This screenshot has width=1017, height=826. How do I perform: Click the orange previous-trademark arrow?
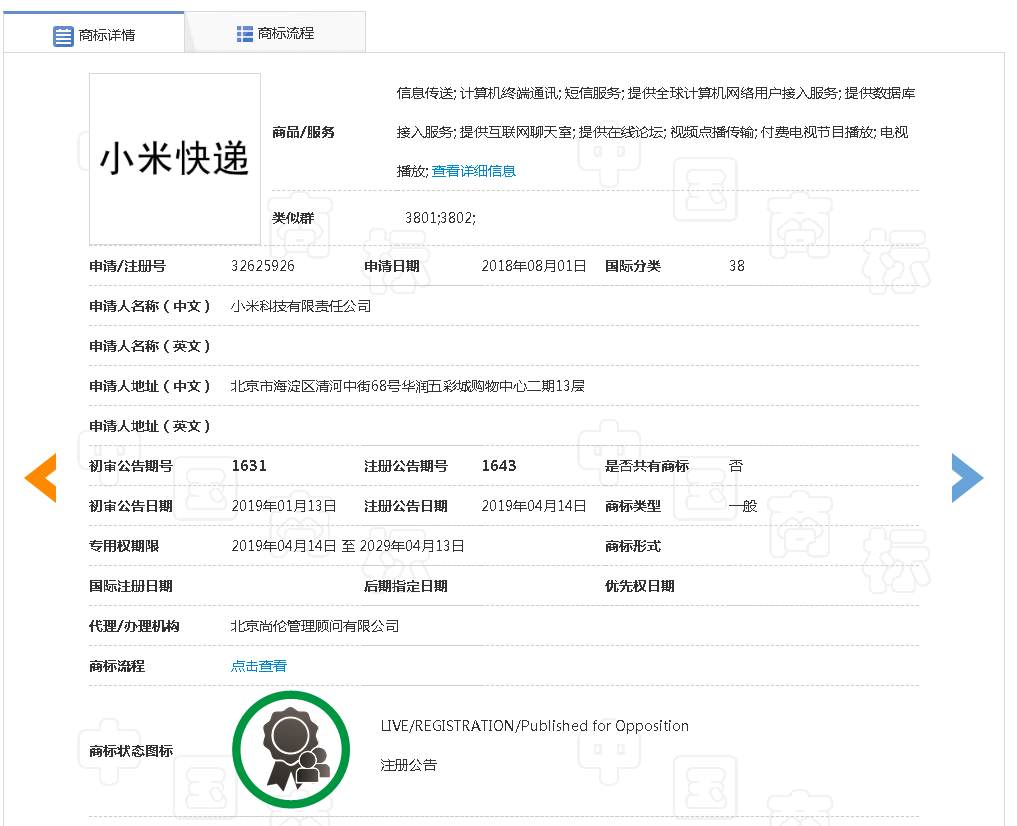(x=40, y=478)
